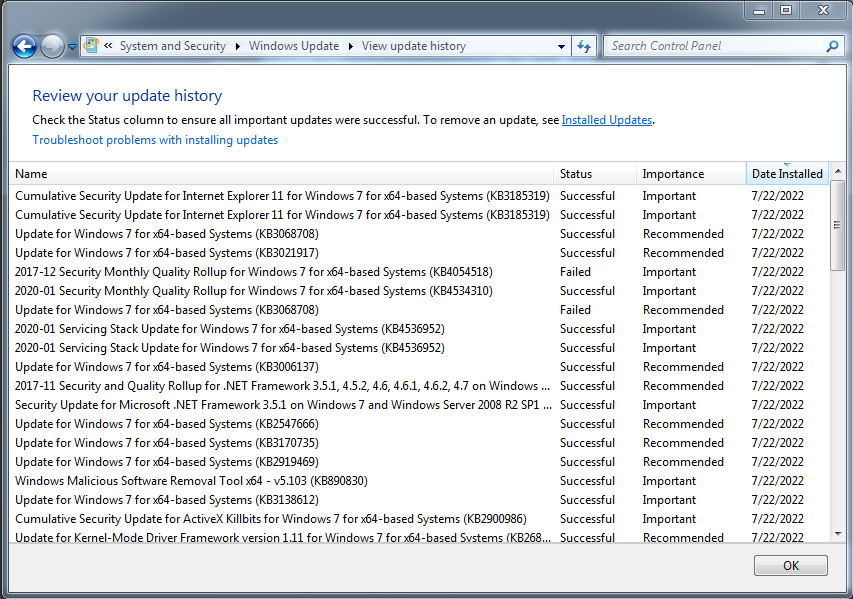The height and width of the screenshot is (599, 853).
Task: Sort by the Date Installed column header
Action: (787, 174)
